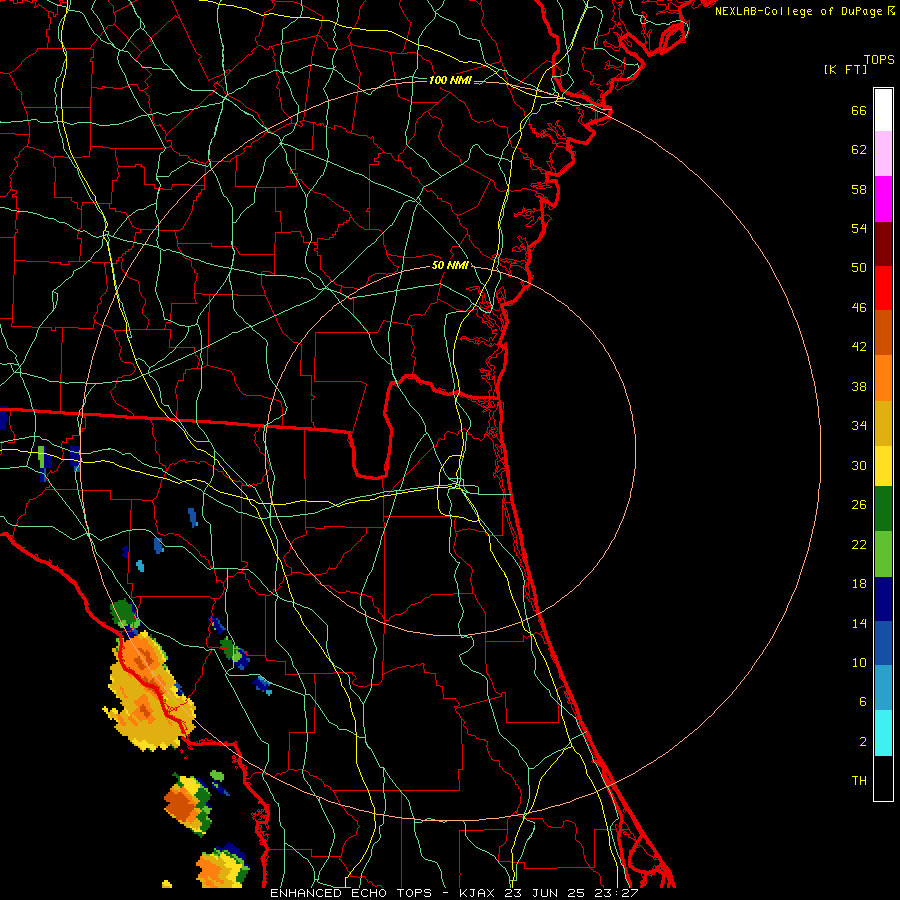The image size is (900, 900).
Task: Click the legend value 58
Action: pos(859,189)
